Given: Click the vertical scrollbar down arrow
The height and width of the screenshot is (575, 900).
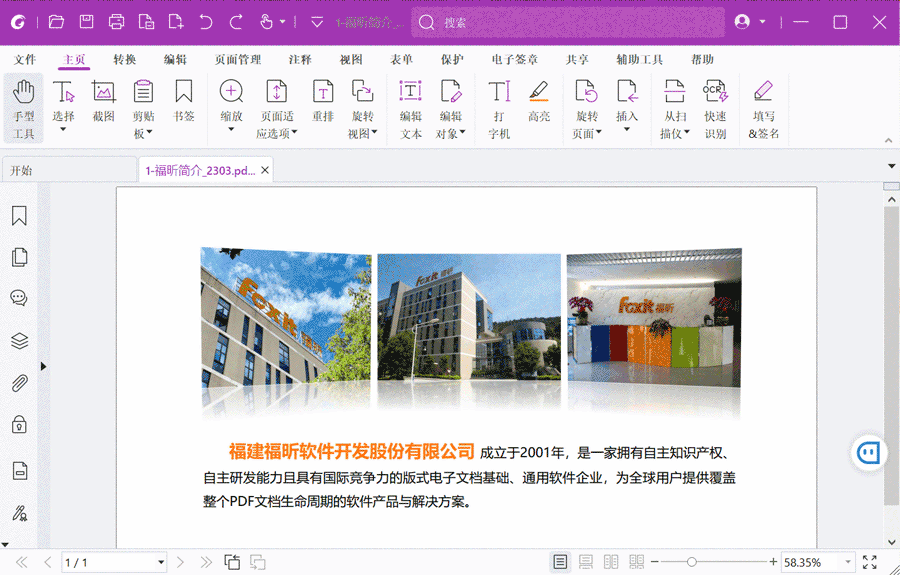Looking at the screenshot, I should (x=891, y=541).
